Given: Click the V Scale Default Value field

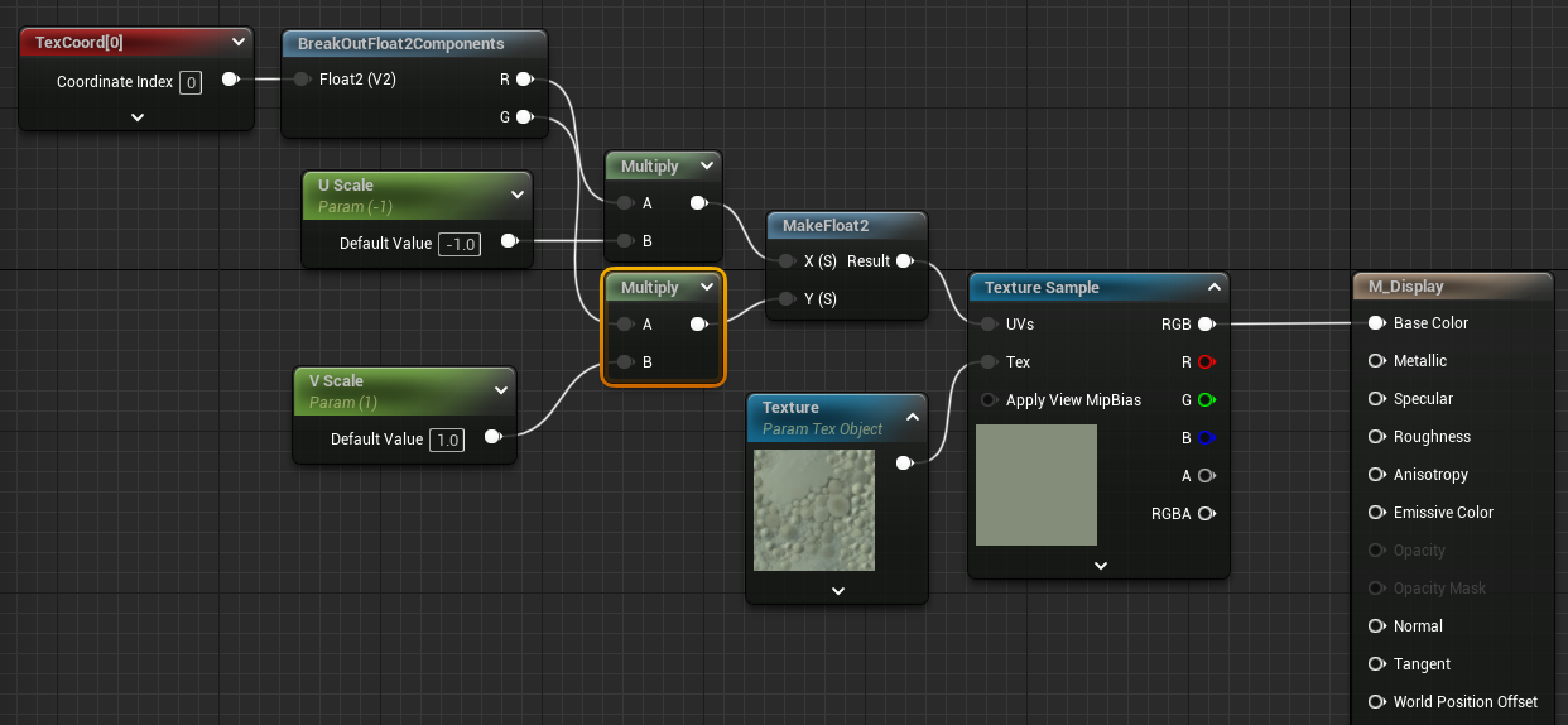Looking at the screenshot, I should [x=446, y=439].
